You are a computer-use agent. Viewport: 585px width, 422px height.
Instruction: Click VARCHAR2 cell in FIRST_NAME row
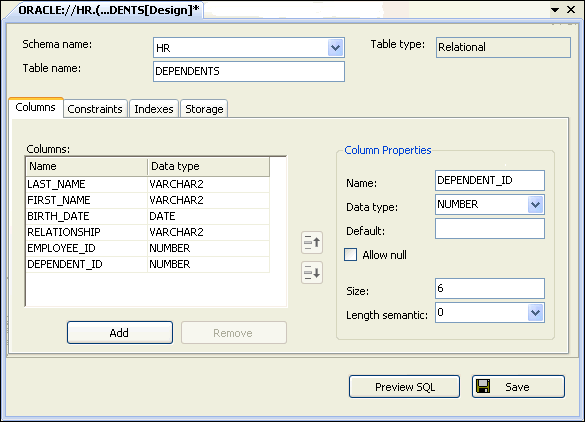(x=209, y=200)
